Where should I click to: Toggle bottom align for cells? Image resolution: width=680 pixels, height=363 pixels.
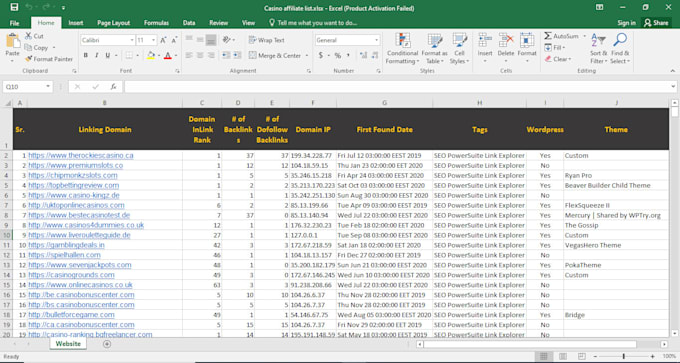211,40
